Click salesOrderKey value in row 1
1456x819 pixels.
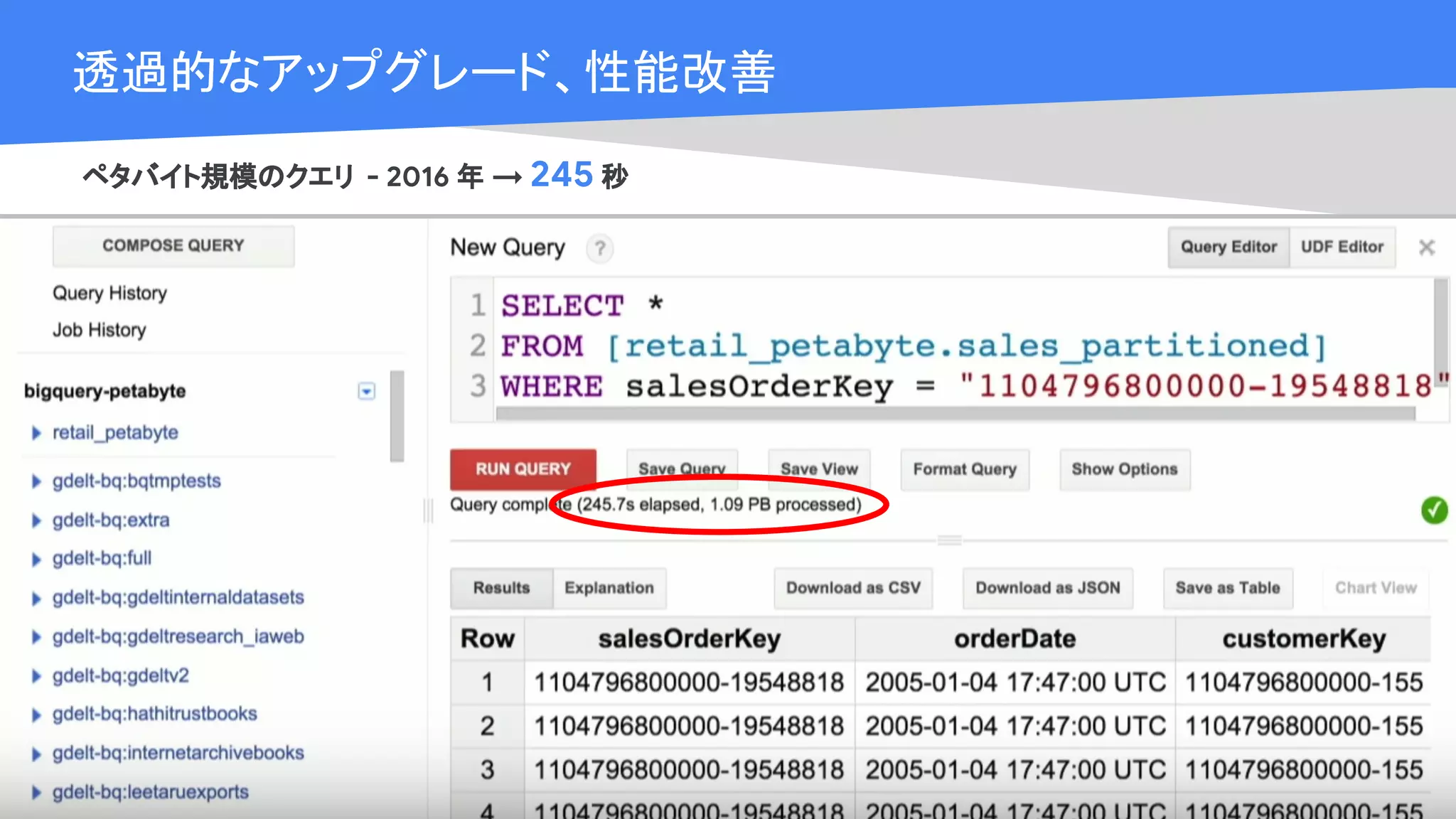(x=689, y=682)
